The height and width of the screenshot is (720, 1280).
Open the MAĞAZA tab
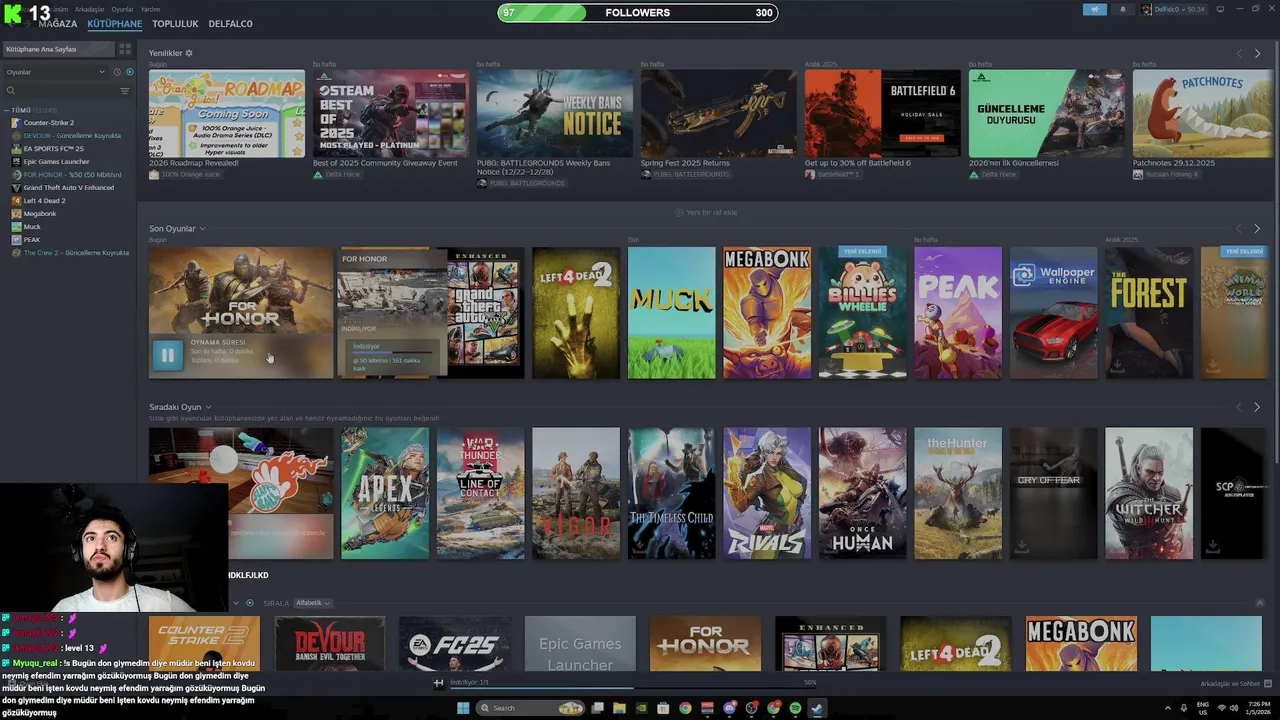[x=58, y=24]
